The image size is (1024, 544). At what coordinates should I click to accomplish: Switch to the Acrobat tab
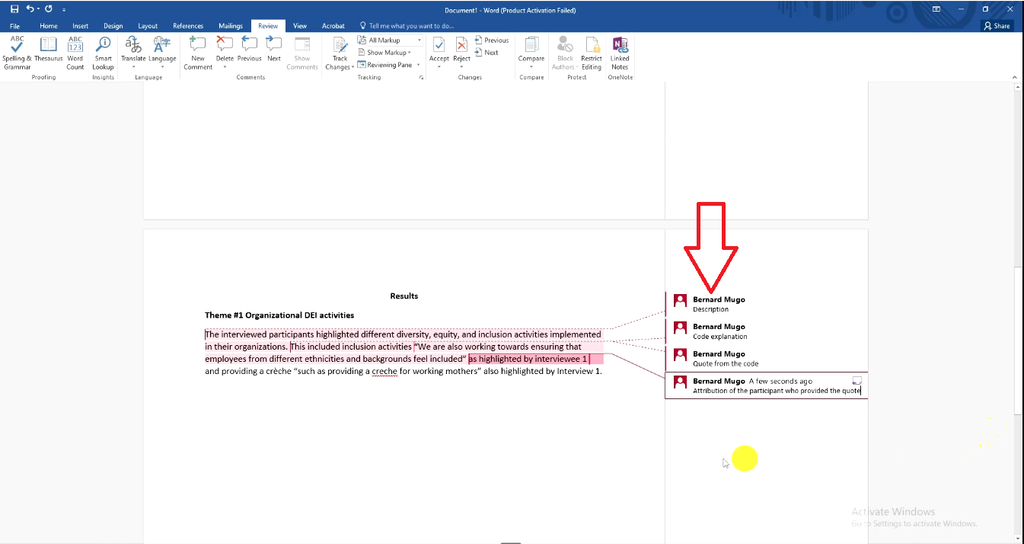point(333,26)
